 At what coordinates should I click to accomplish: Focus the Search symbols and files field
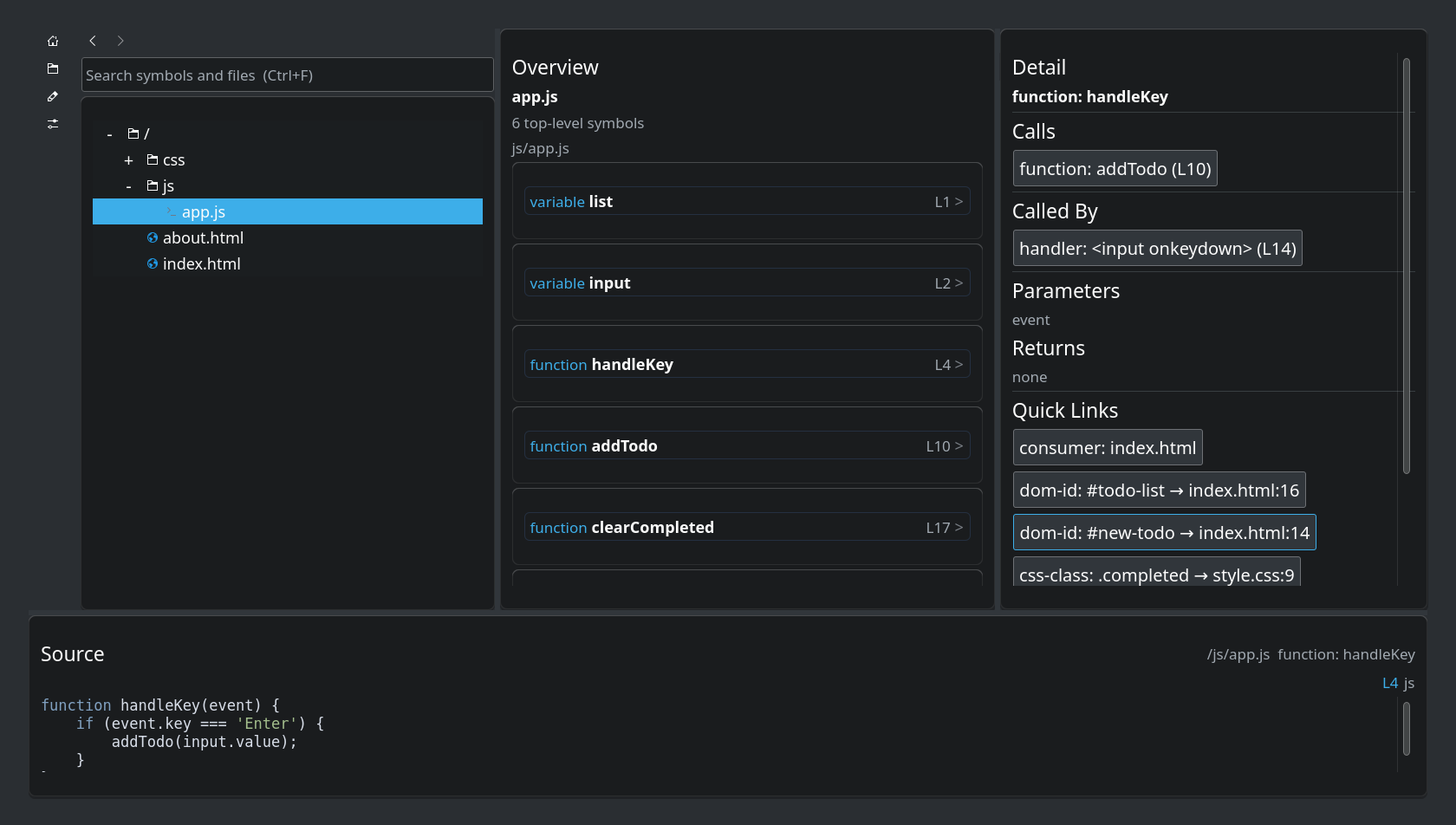tap(288, 75)
